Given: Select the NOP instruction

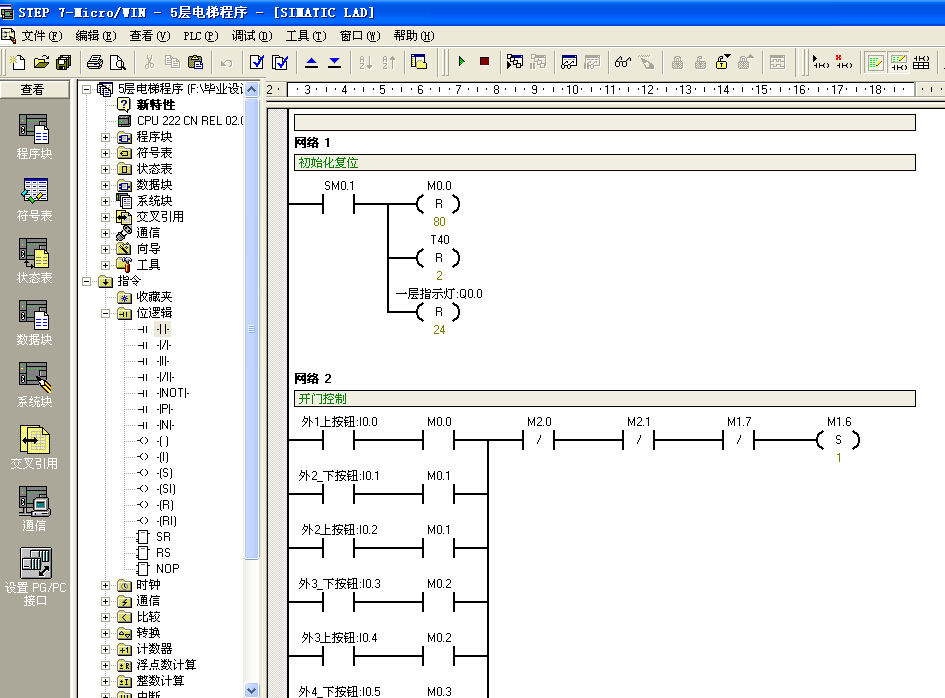Looking at the screenshot, I should [167, 569].
